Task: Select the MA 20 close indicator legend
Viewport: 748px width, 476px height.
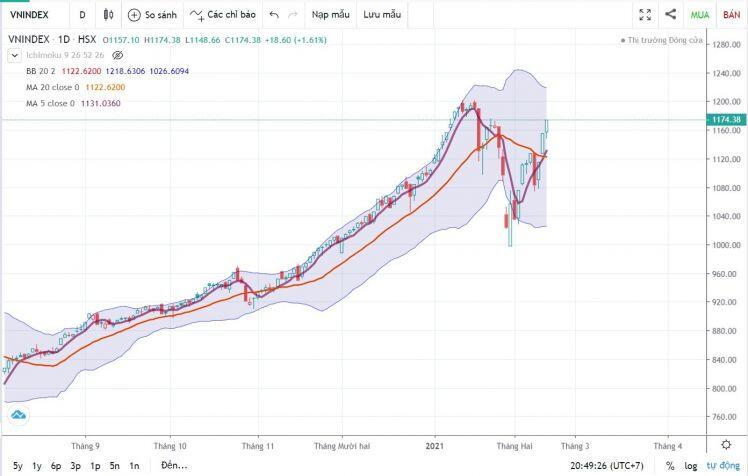Action: tap(52, 87)
